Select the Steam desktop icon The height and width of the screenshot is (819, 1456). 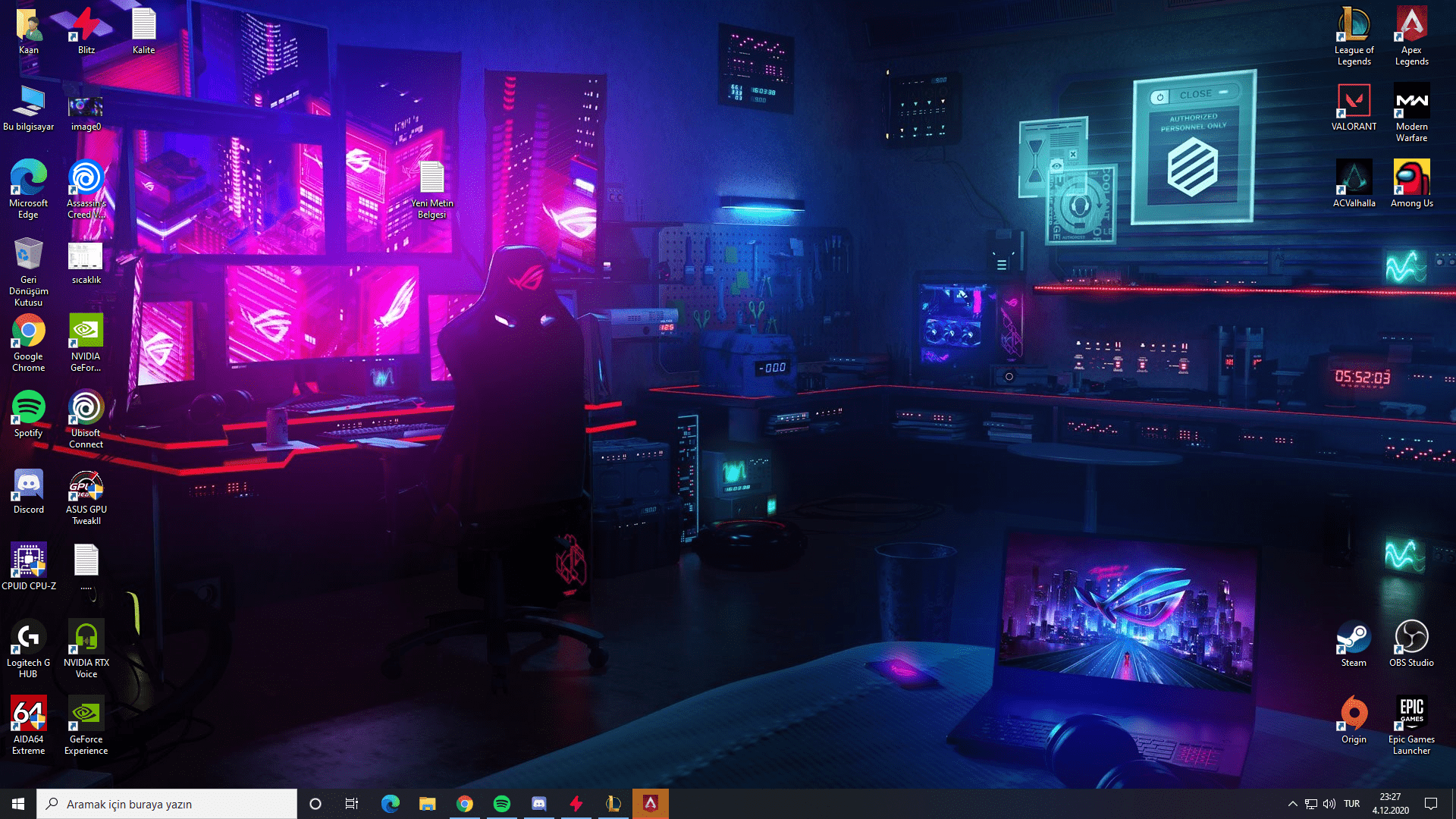1354,638
